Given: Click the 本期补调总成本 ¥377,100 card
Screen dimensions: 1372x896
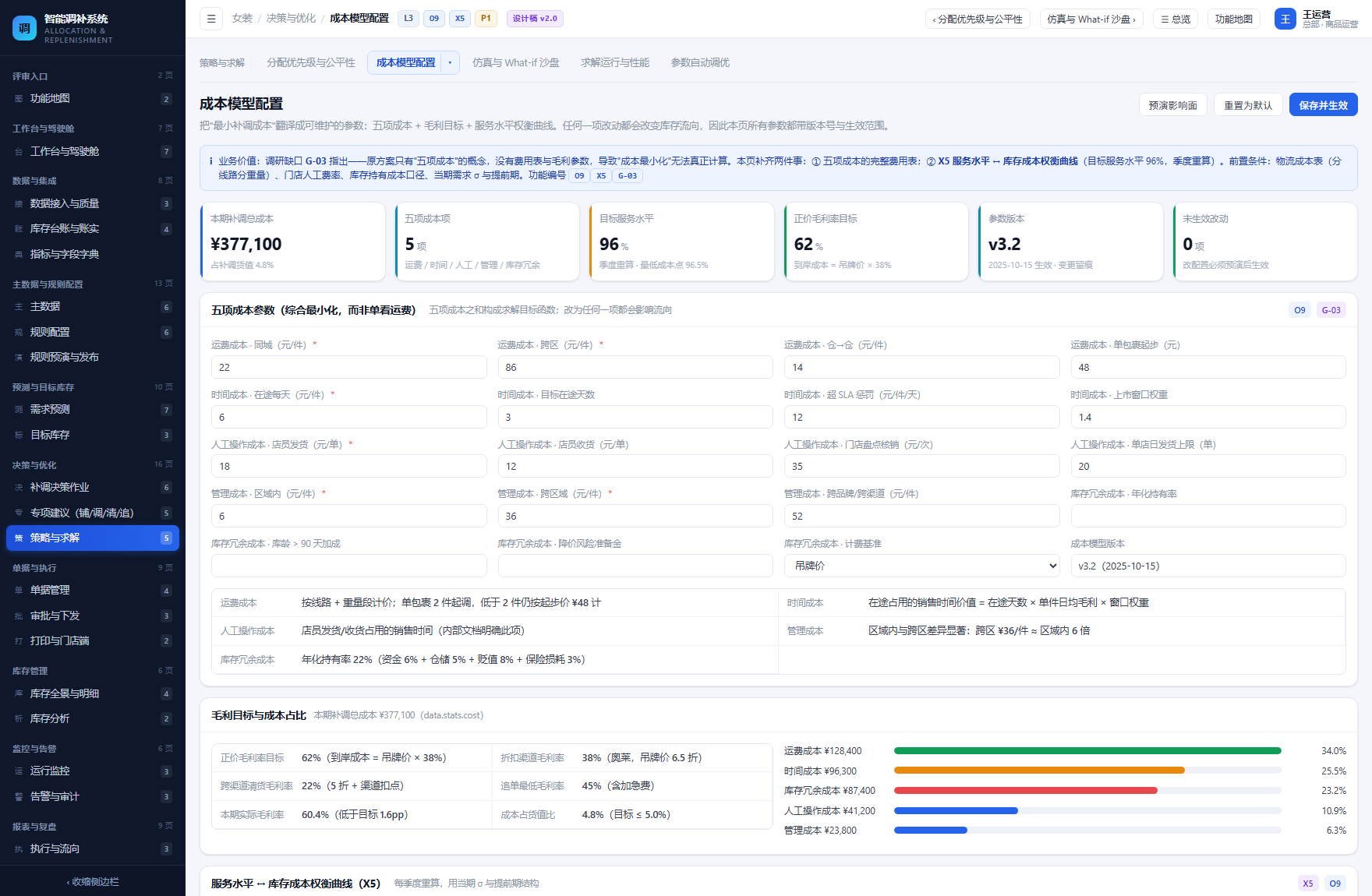Looking at the screenshot, I should tap(293, 242).
